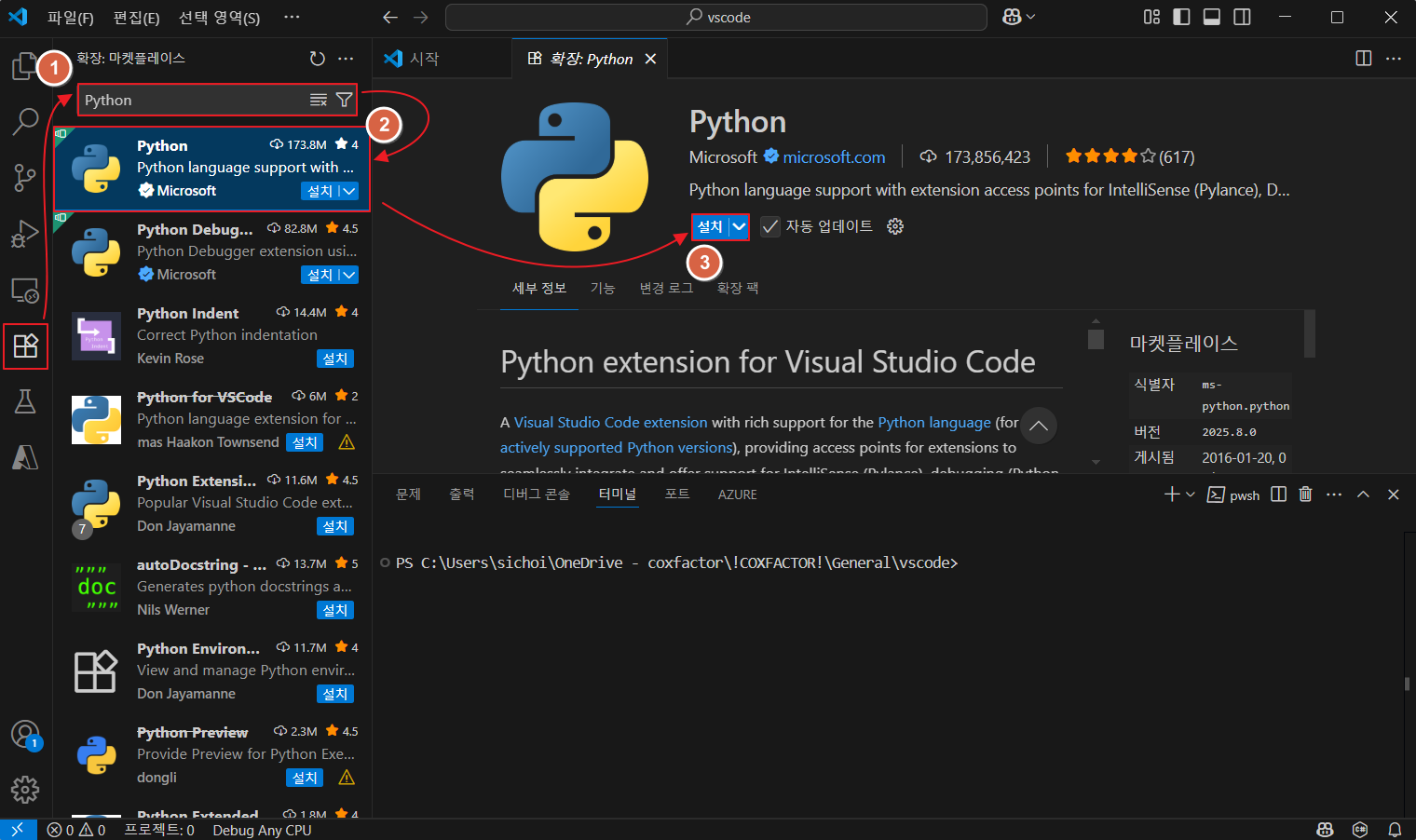The width and height of the screenshot is (1416, 840).
Task: Toggle primary side bar visibility
Action: [1182, 17]
